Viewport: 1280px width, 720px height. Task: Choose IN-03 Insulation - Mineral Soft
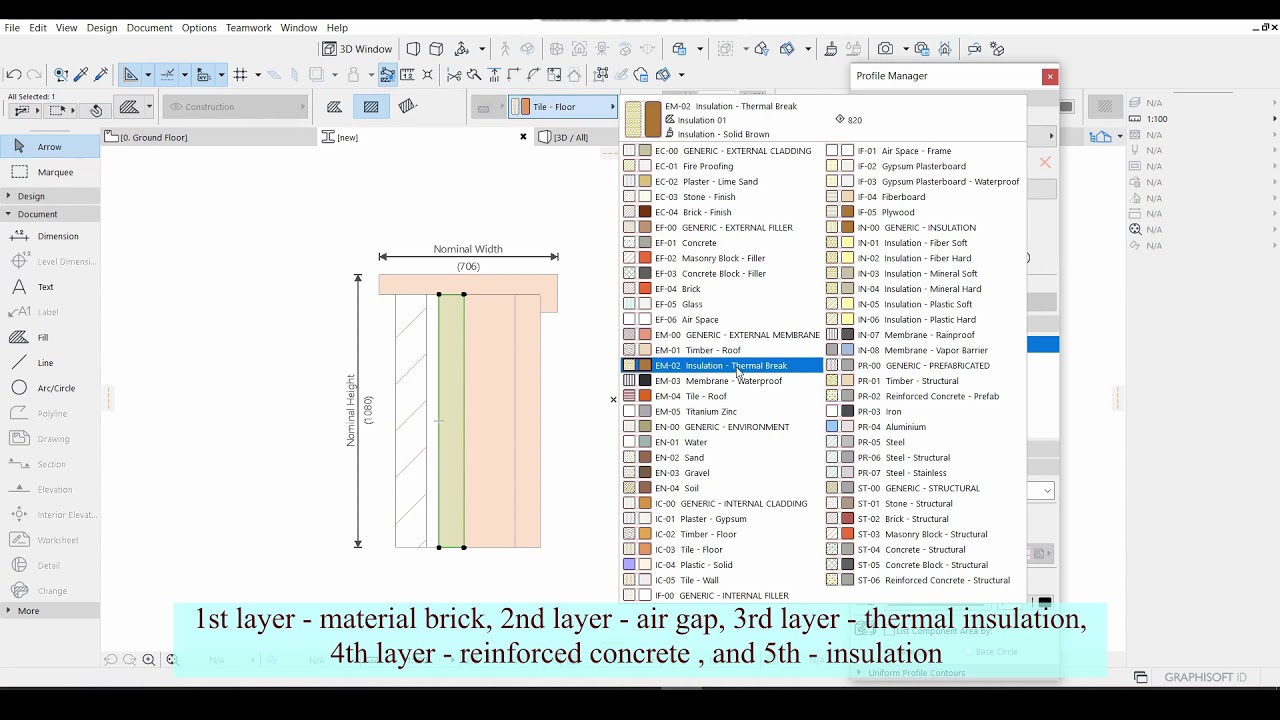point(925,273)
